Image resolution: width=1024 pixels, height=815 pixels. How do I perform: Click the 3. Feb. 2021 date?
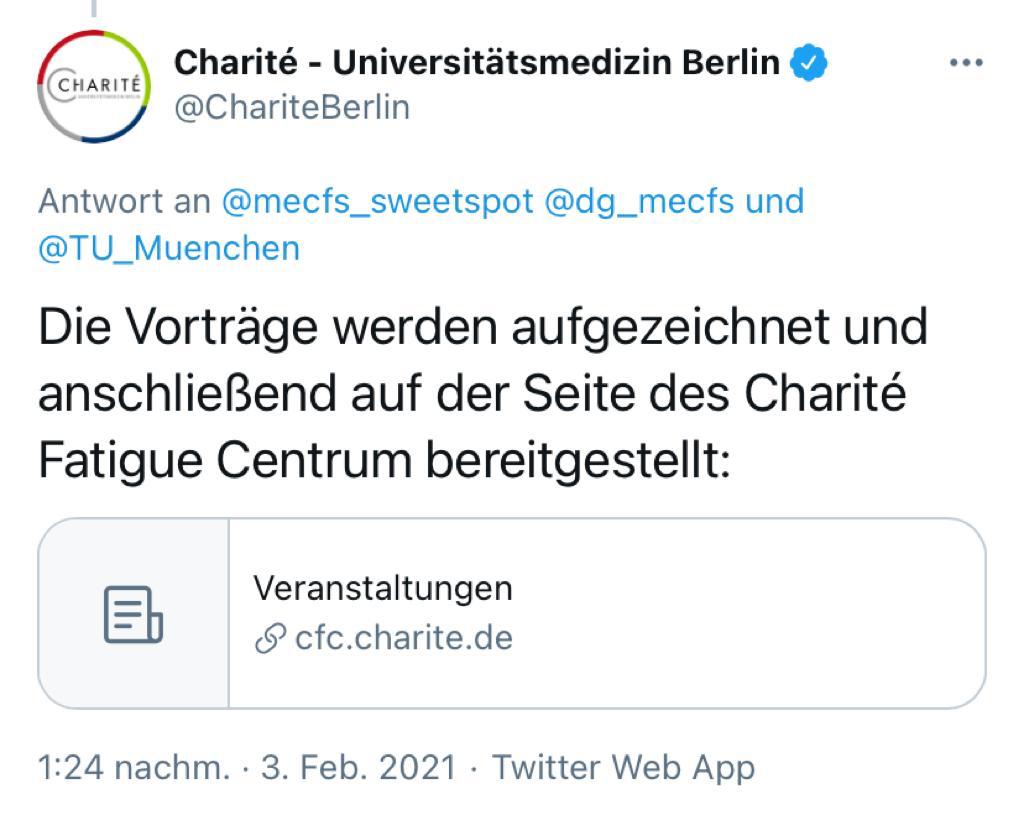click(358, 768)
